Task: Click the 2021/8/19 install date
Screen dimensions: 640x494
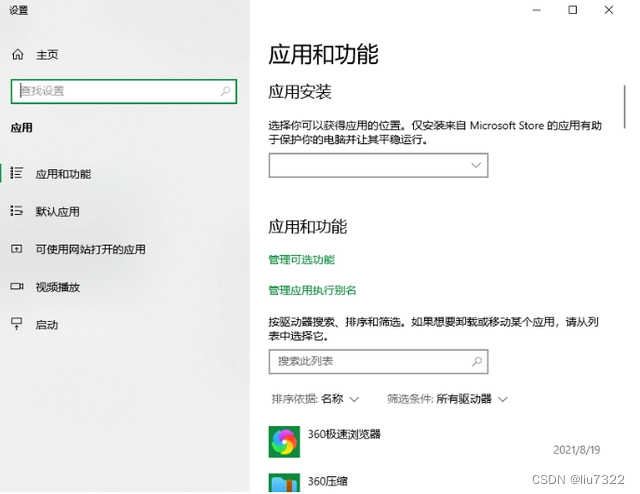Action: pos(576,450)
